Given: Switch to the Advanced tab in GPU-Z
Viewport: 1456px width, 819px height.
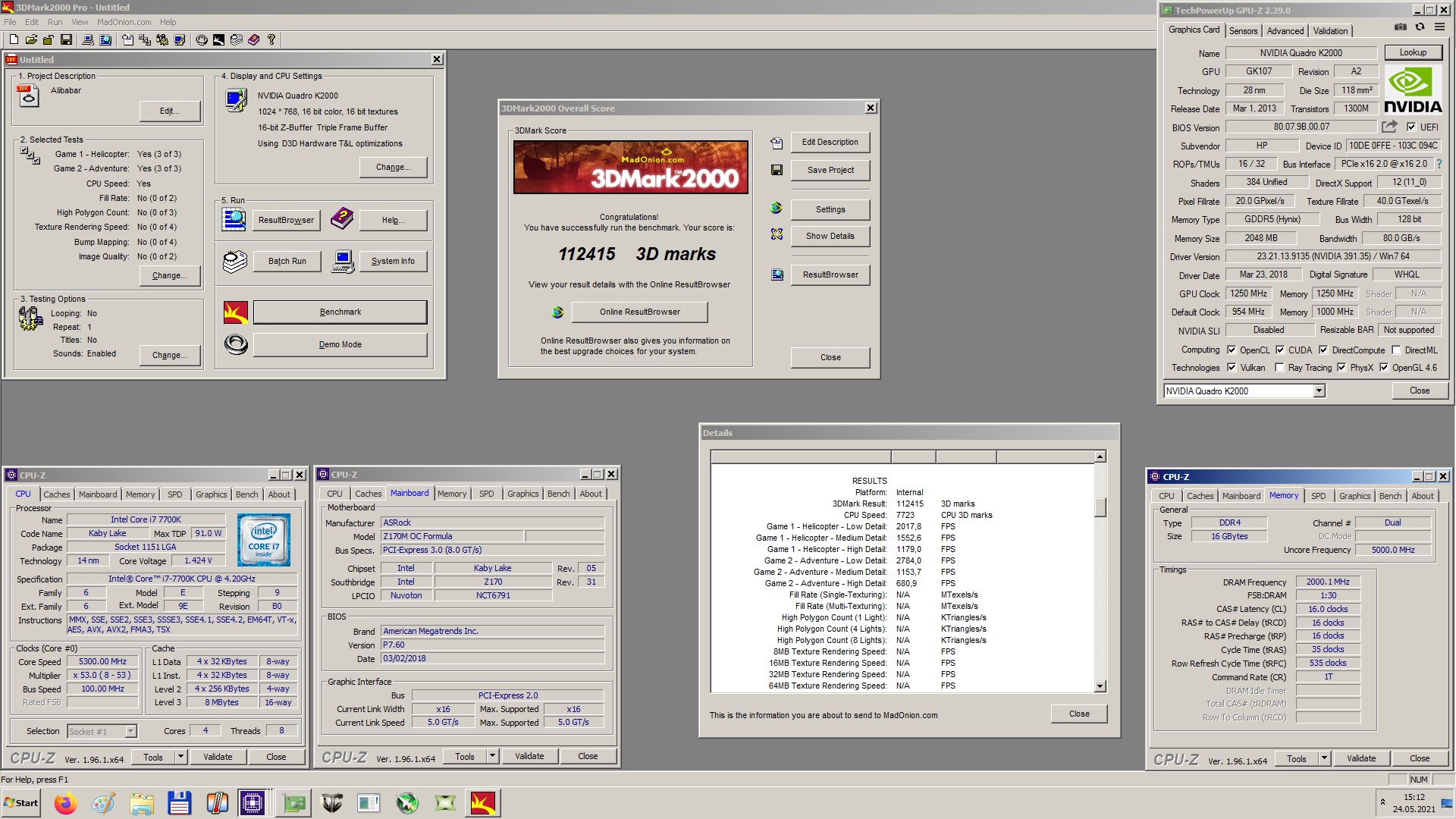Looking at the screenshot, I should [1285, 30].
